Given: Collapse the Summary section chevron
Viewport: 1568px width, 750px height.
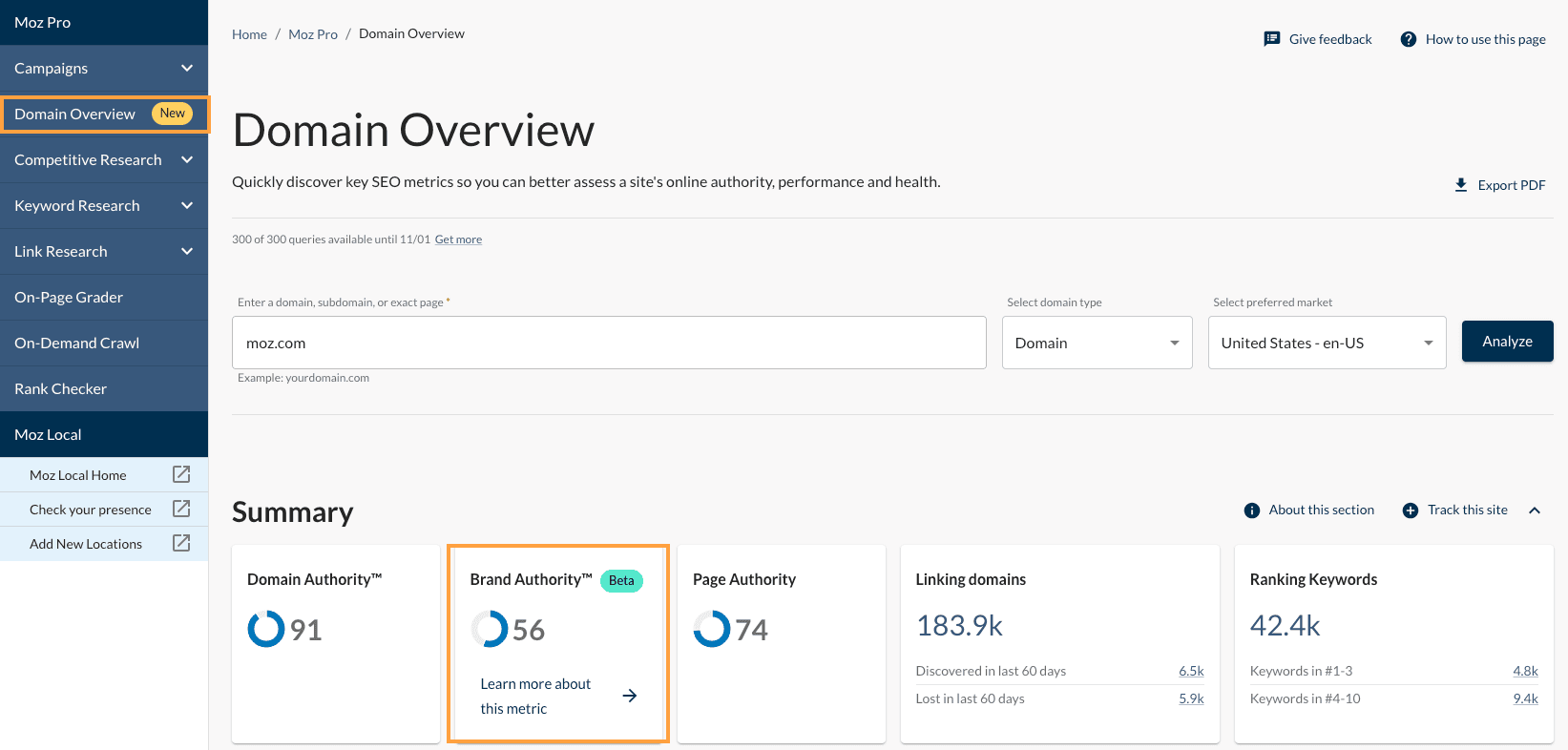Looking at the screenshot, I should click(x=1535, y=510).
